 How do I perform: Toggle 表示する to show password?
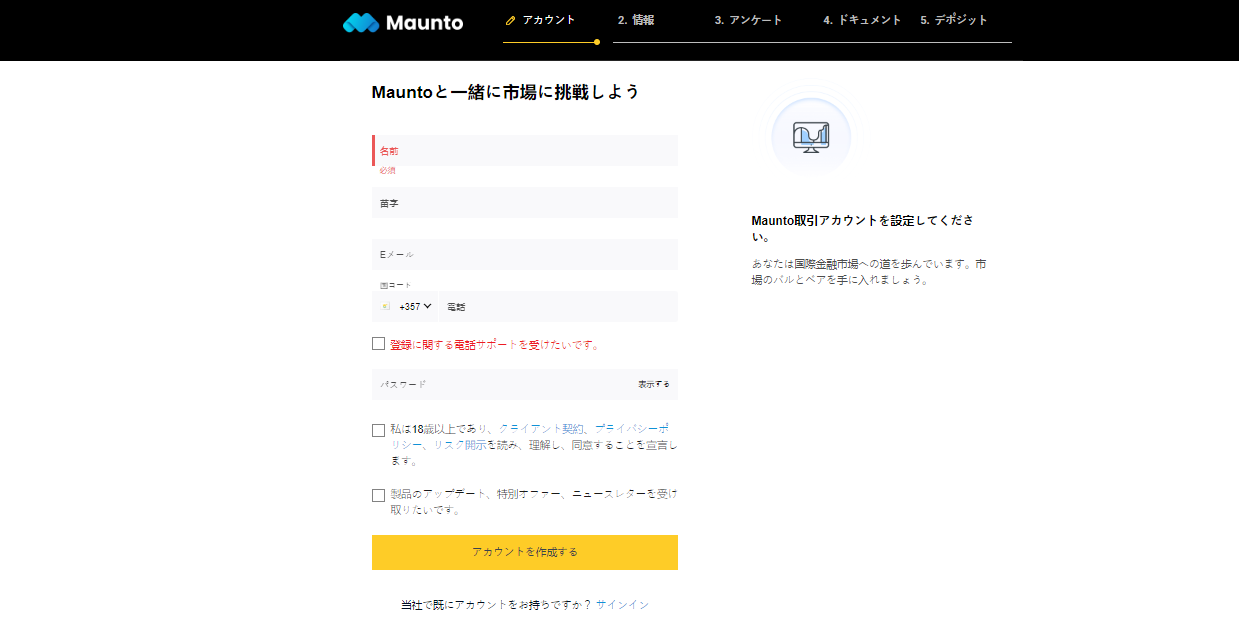point(654,384)
